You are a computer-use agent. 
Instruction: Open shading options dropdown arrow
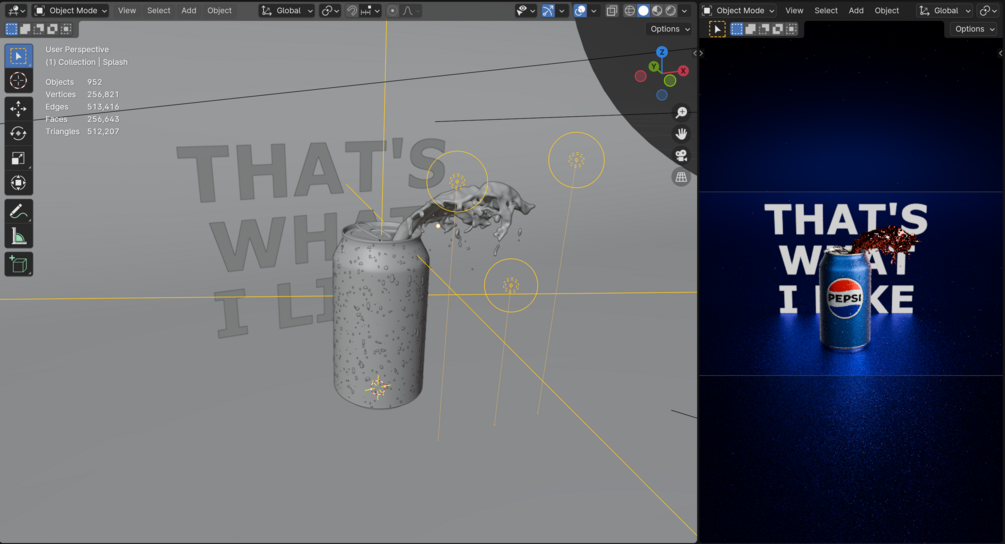click(685, 10)
